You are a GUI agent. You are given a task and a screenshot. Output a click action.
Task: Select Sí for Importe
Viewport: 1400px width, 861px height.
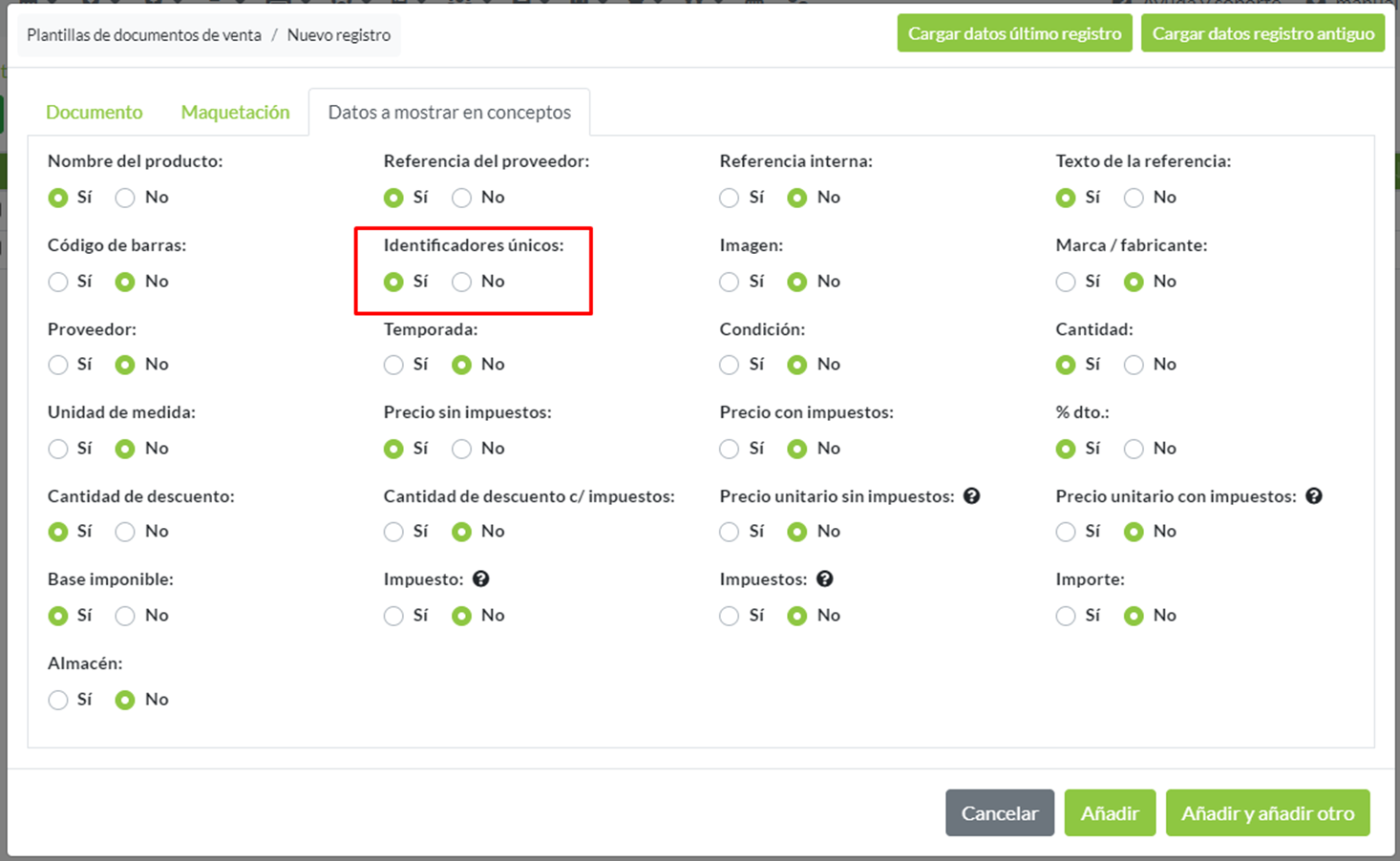coord(1066,616)
